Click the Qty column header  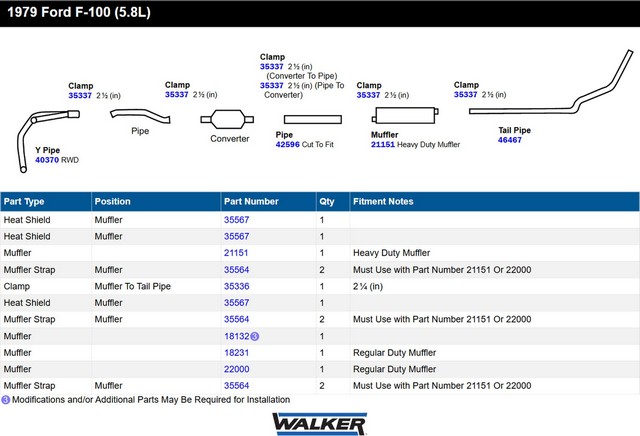pyautogui.click(x=333, y=202)
